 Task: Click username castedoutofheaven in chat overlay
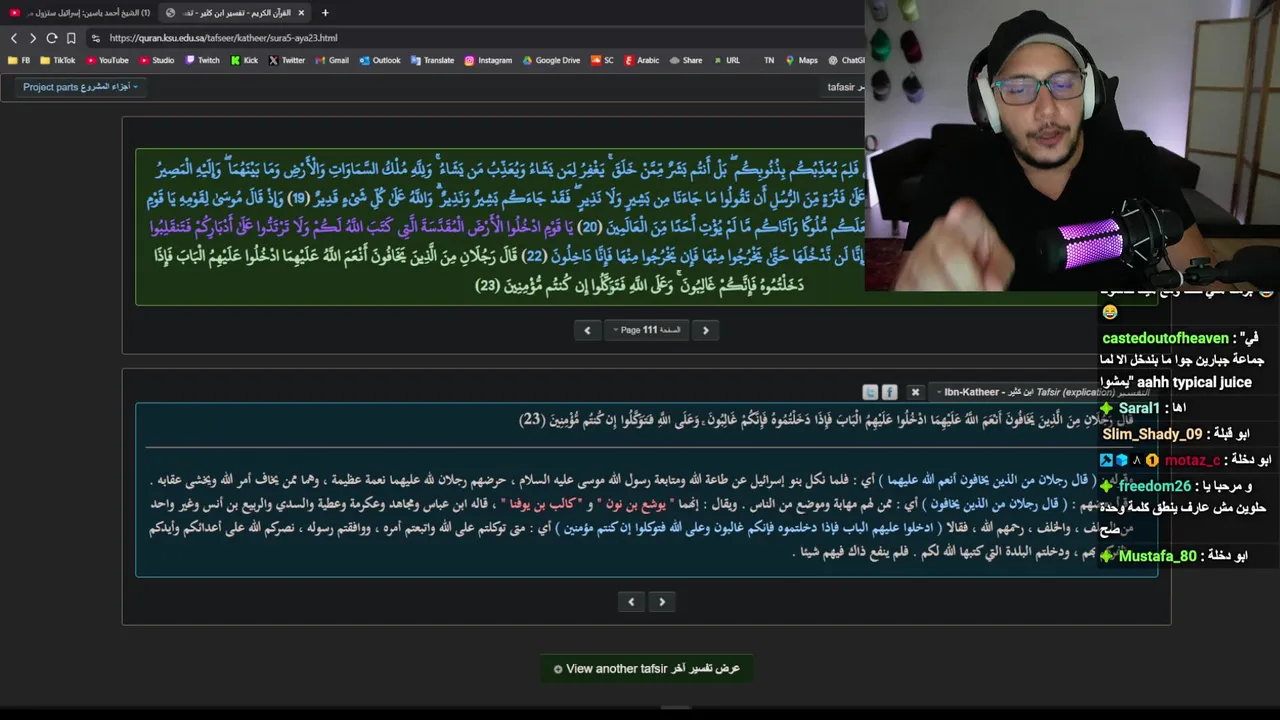coord(1165,339)
